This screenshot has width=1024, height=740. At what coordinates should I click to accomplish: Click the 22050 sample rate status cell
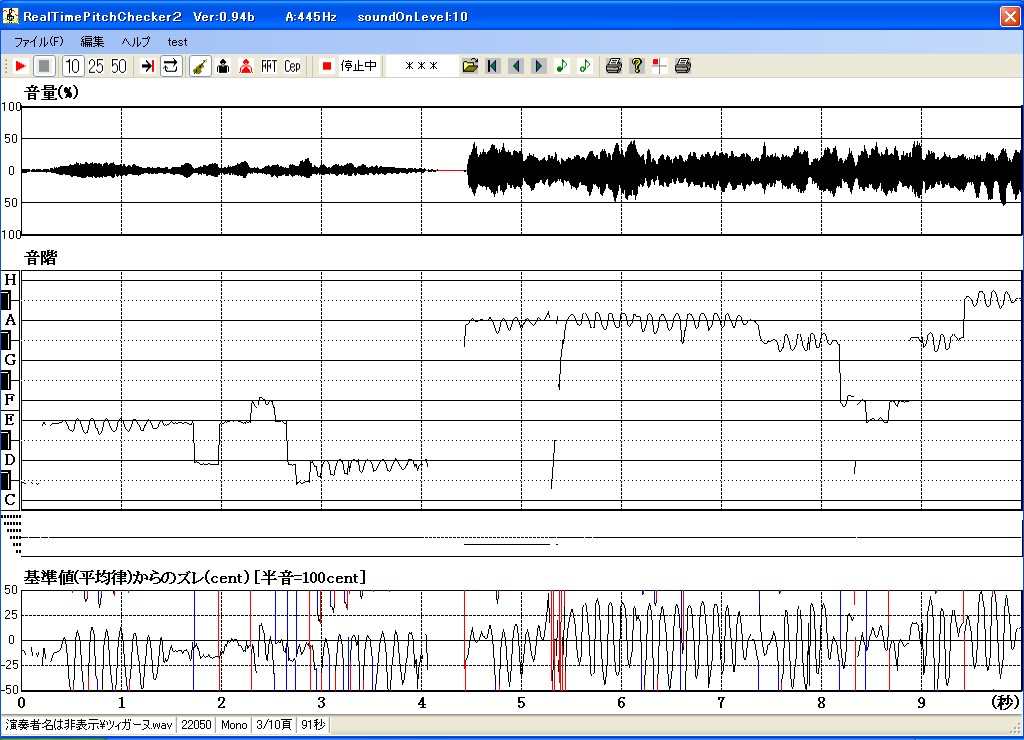pyautogui.click(x=196, y=724)
